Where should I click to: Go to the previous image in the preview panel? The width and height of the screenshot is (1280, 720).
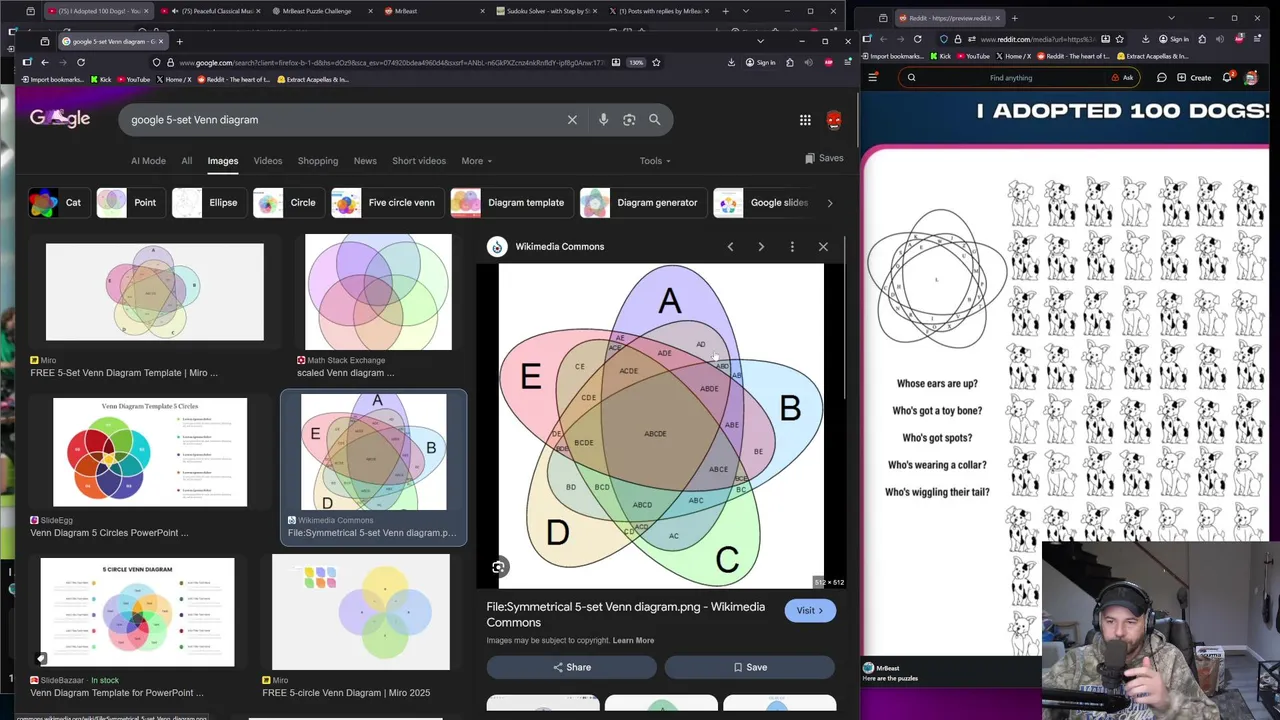730,246
